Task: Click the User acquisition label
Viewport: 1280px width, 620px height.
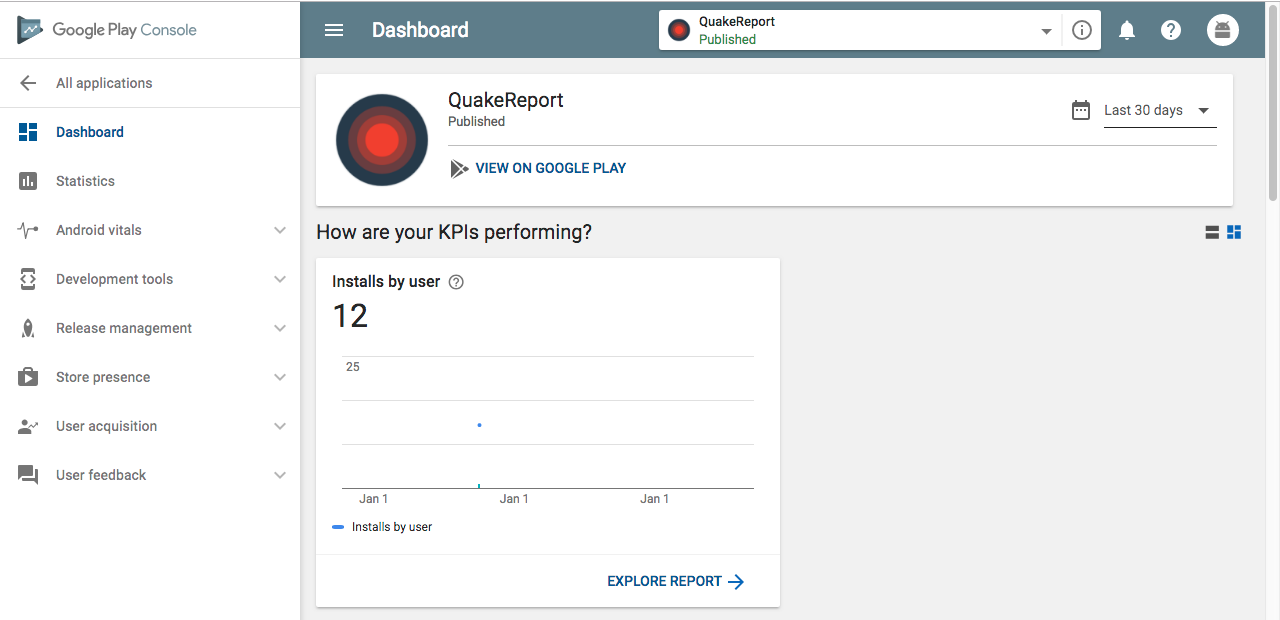Action: [106, 426]
